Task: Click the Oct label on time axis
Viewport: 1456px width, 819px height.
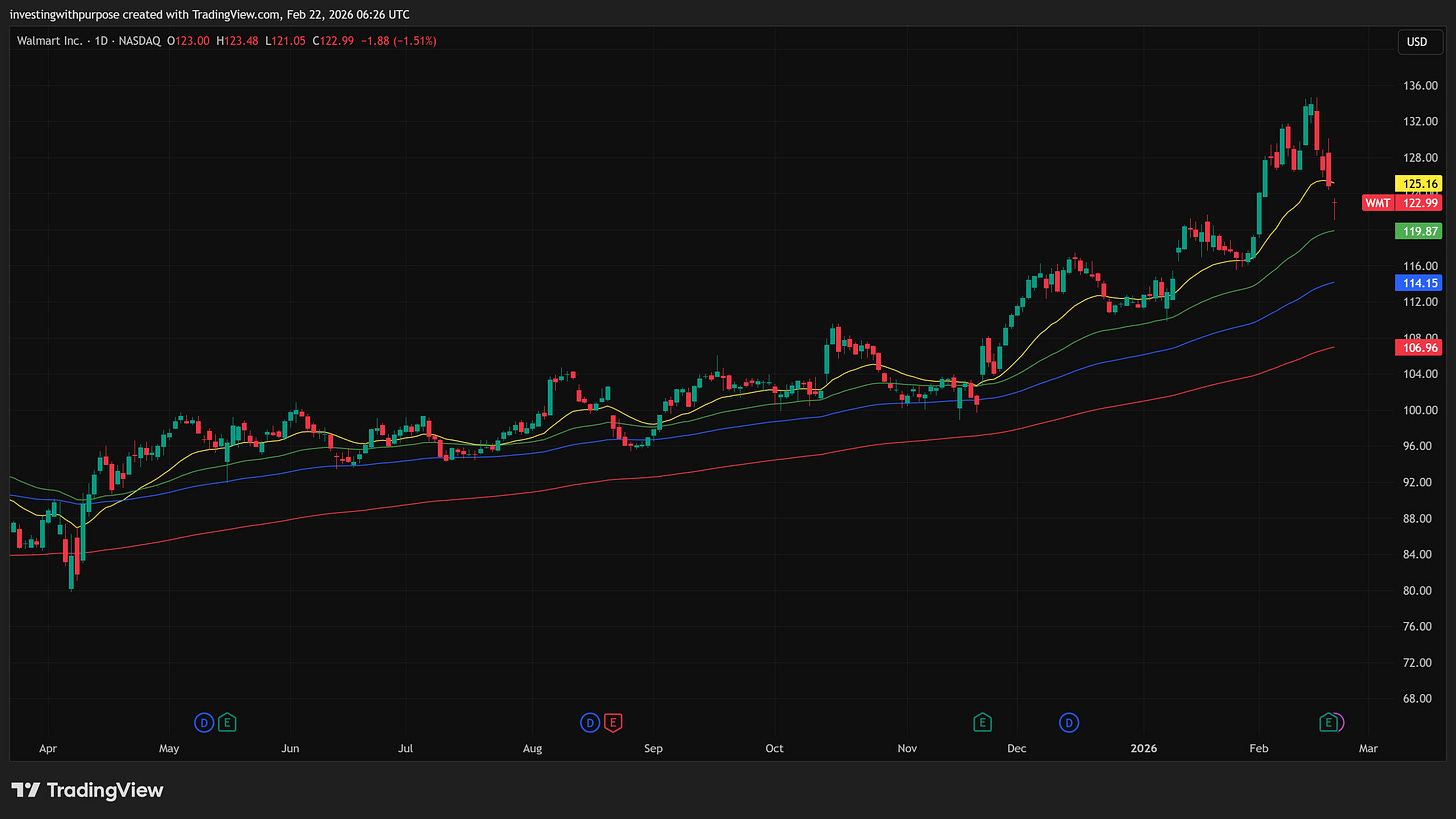Action: (x=774, y=748)
